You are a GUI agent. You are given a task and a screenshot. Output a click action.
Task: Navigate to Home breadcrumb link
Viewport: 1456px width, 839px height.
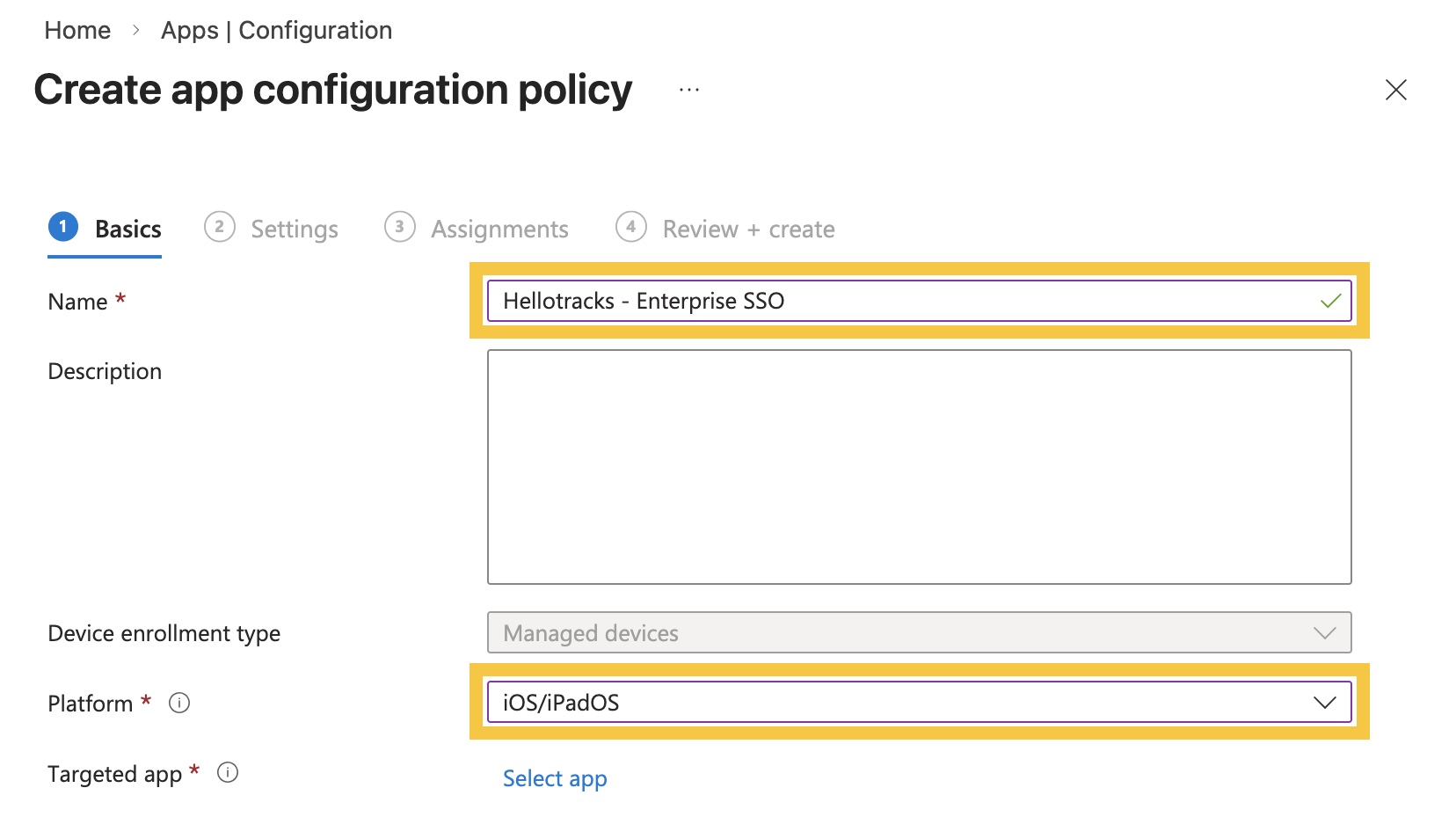click(x=77, y=31)
